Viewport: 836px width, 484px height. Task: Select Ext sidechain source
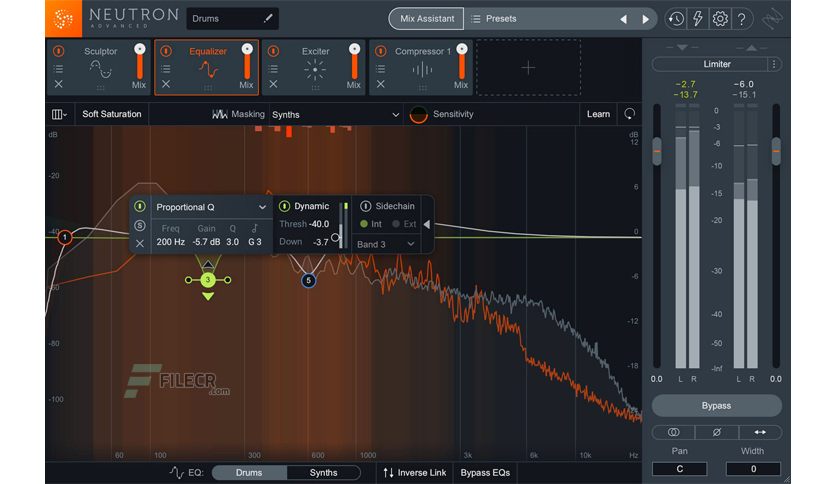pos(404,224)
